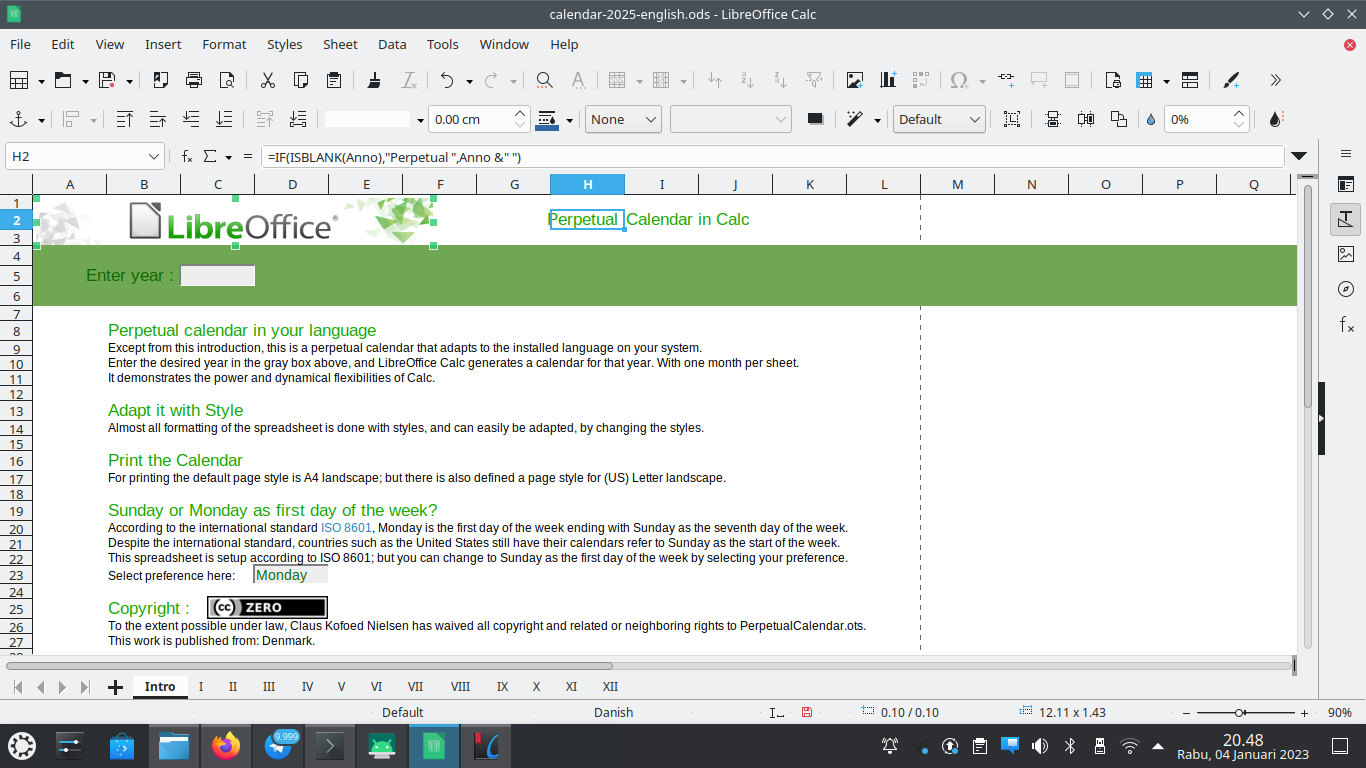The height and width of the screenshot is (768, 1366).
Task: Expand the formula bar
Action: click(1299, 156)
